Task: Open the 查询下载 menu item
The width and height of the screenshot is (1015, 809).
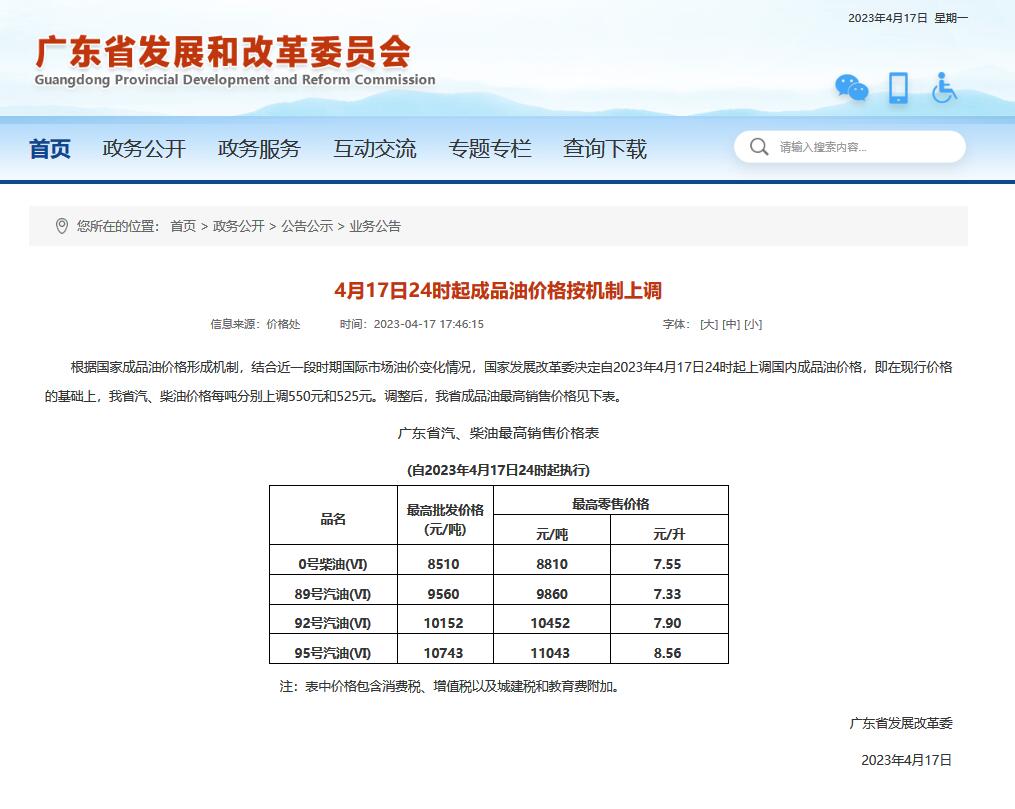Action: [x=604, y=149]
